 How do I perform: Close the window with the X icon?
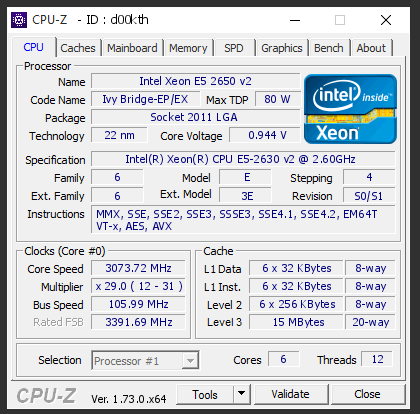pos(386,20)
